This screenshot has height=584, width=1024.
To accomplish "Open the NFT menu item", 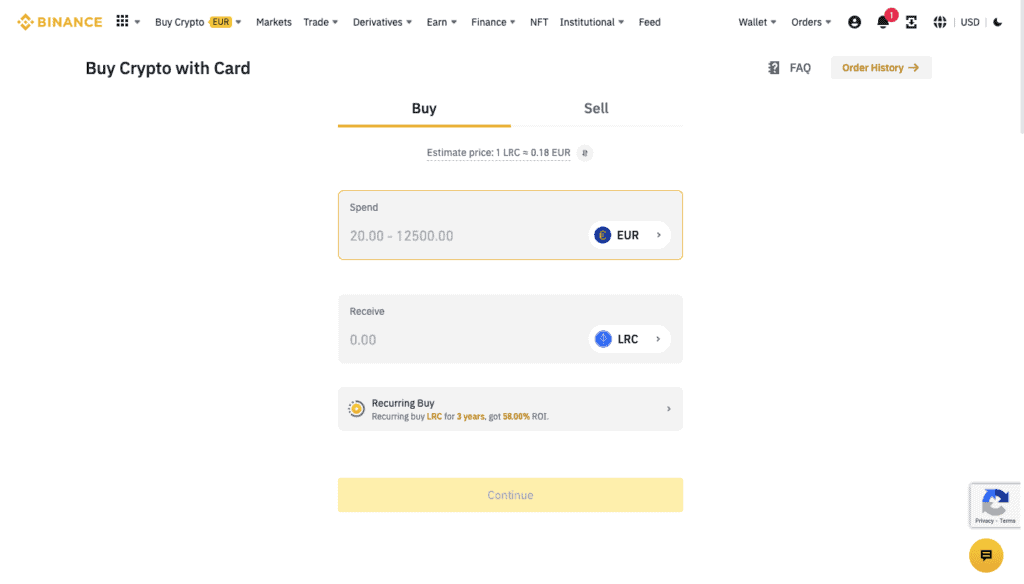I will 539,22.
